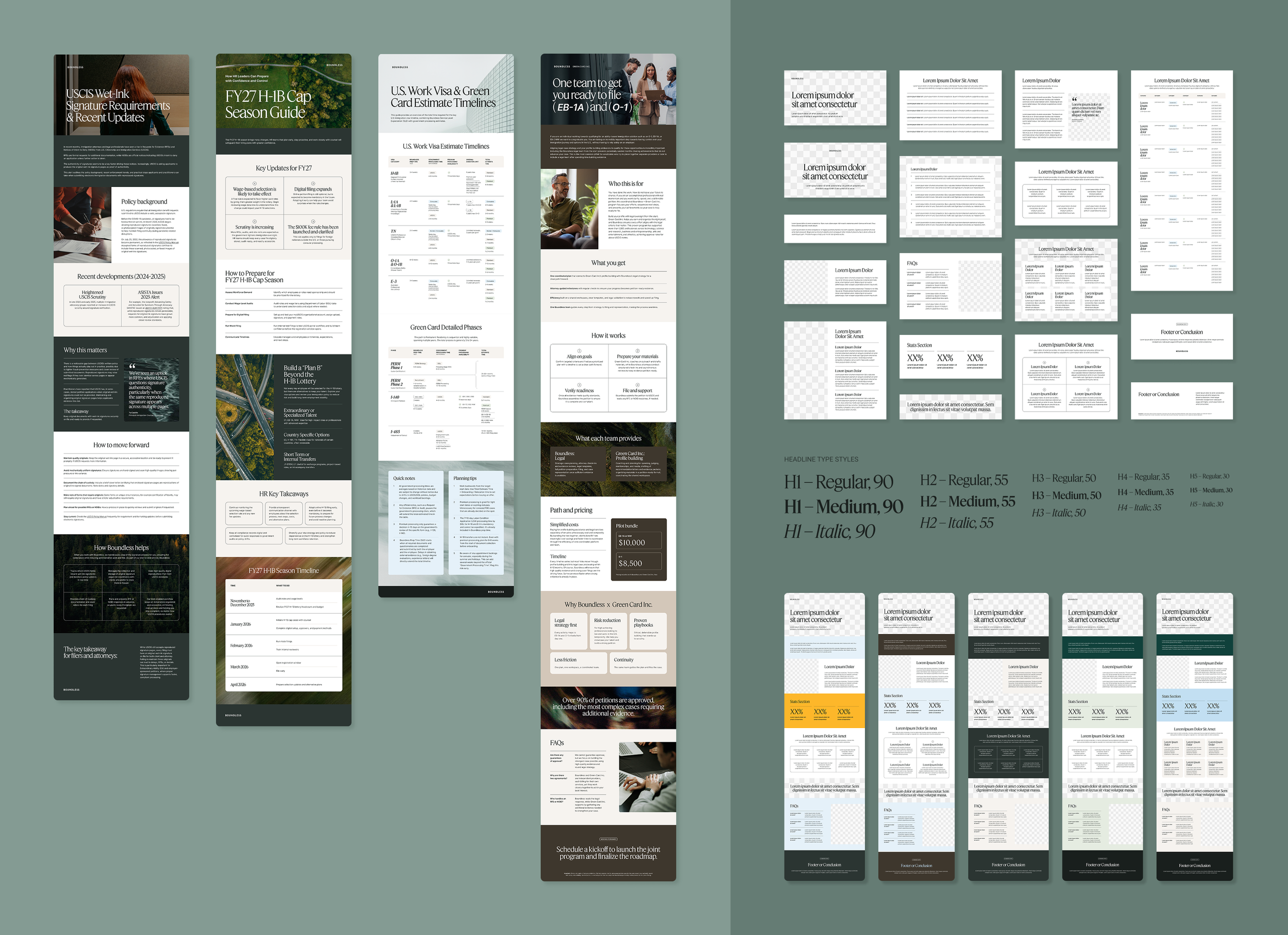Viewport: 1288px width, 935px height.
Task: Click the 'Quick notes' blue card
Action: click(x=415, y=522)
